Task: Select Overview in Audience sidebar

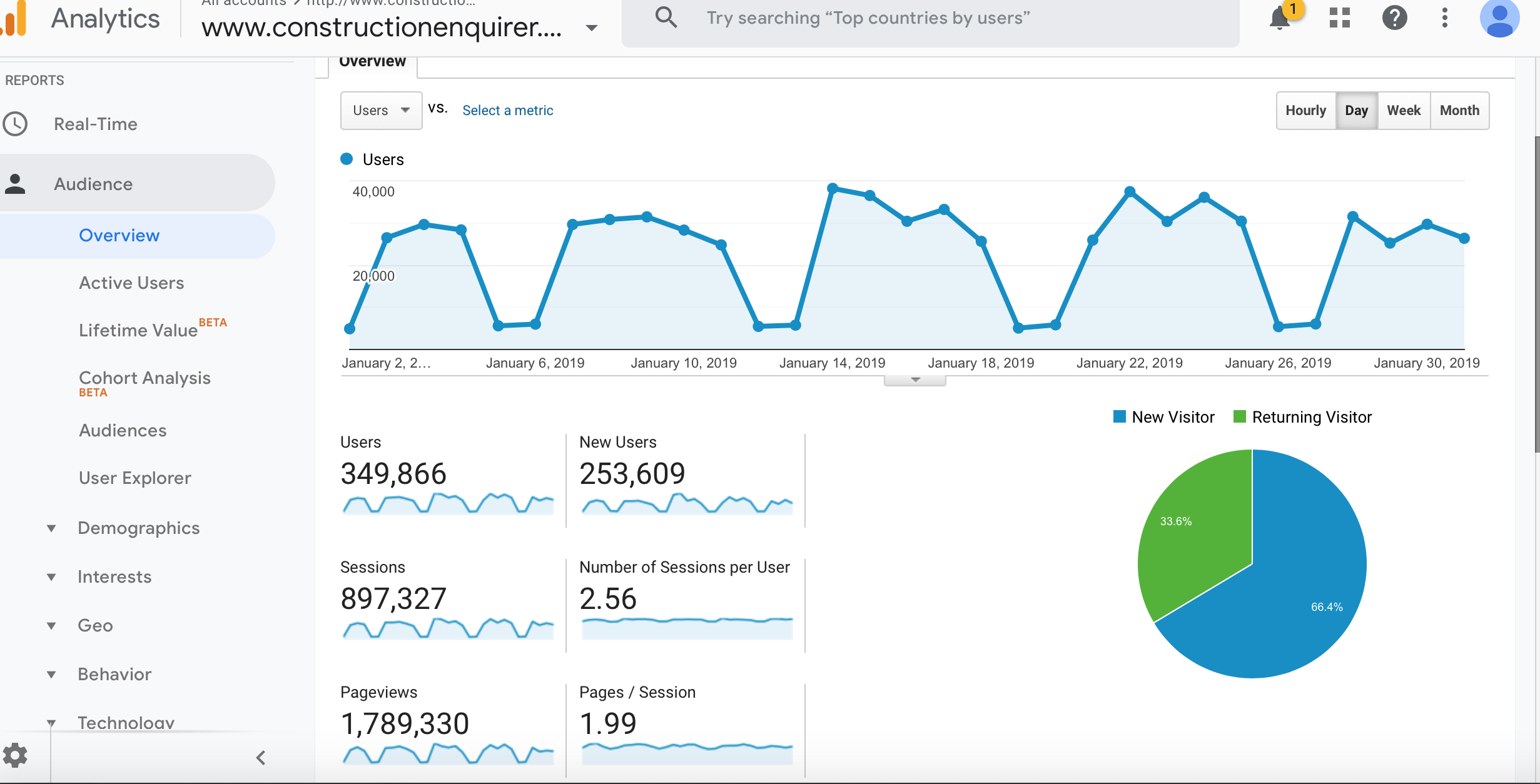Action: point(119,235)
